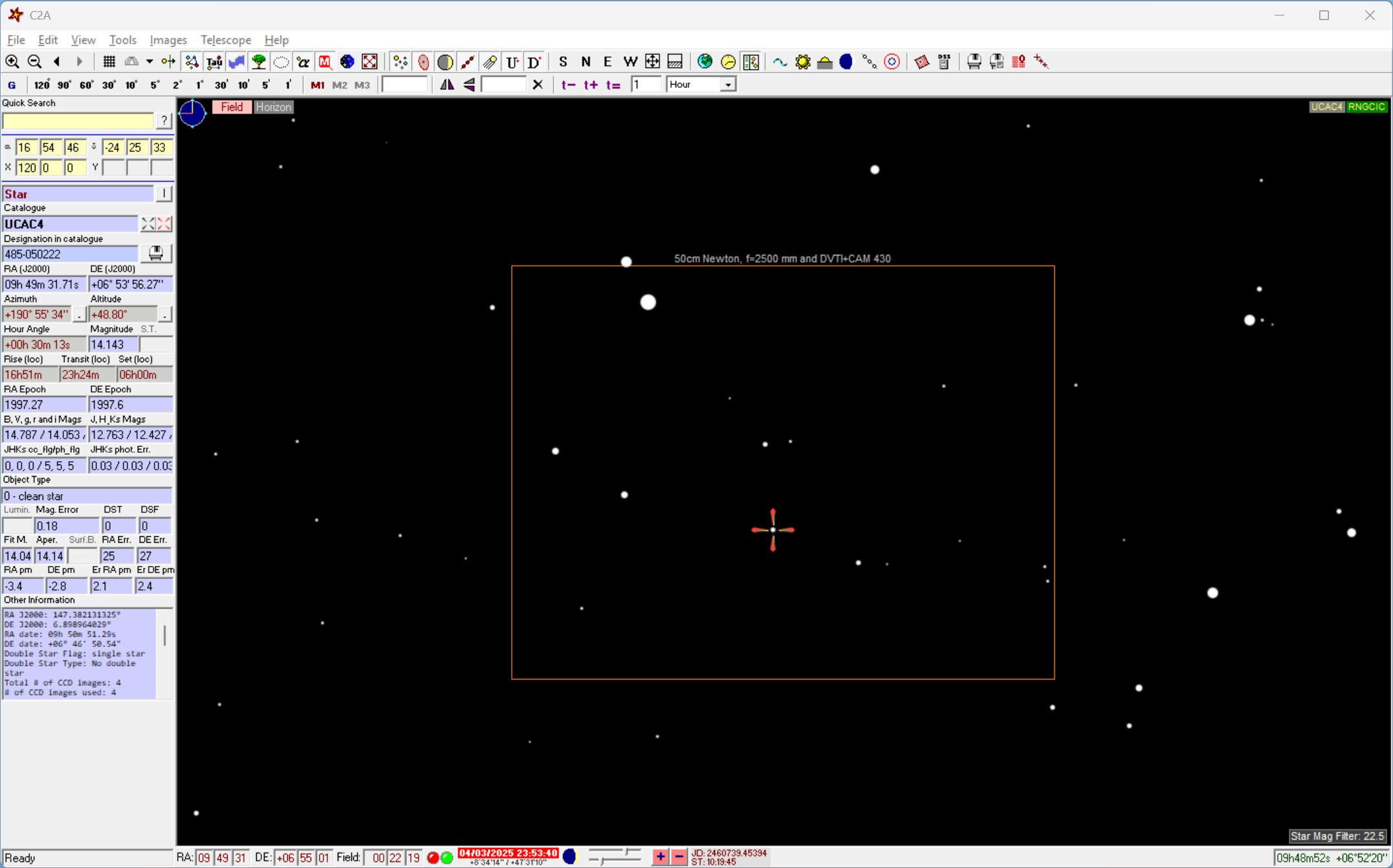Screen dimensions: 1393x868
Task: Toggle the colored stars icon
Action: click(400, 61)
